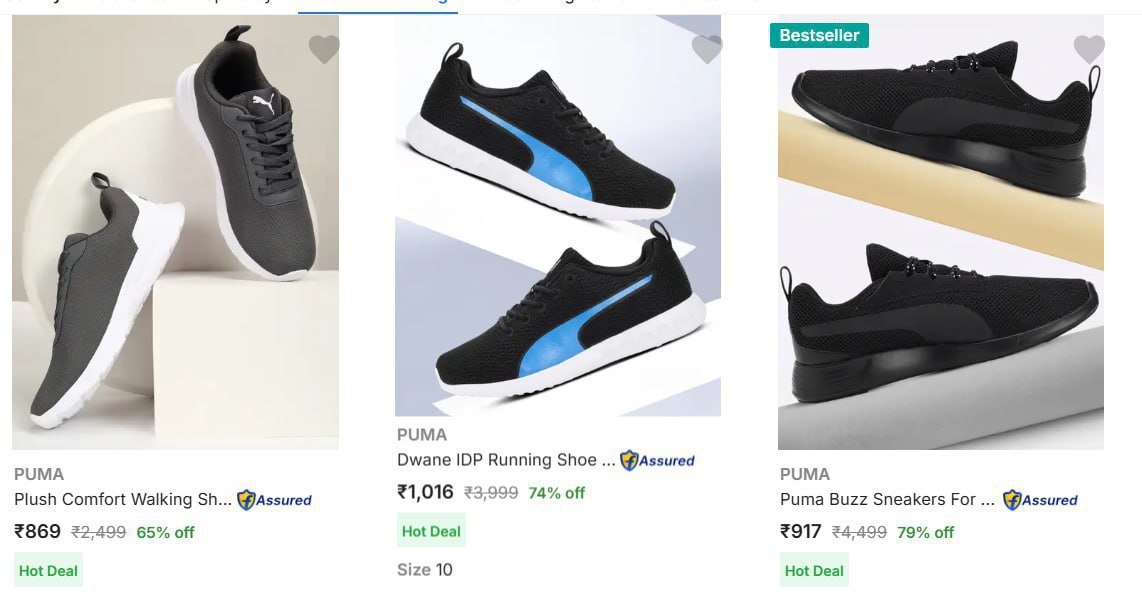Click the Assured badge beside Dwane IDP Running Shoe

coord(660,461)
